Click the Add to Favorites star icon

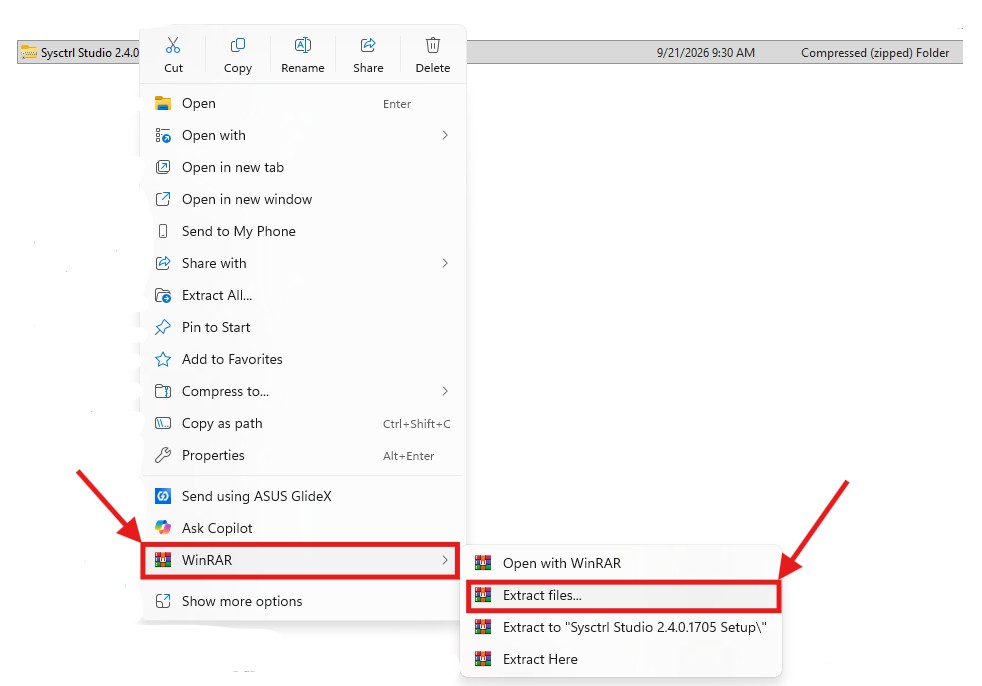pyautogui.click(x=163, y=359)
